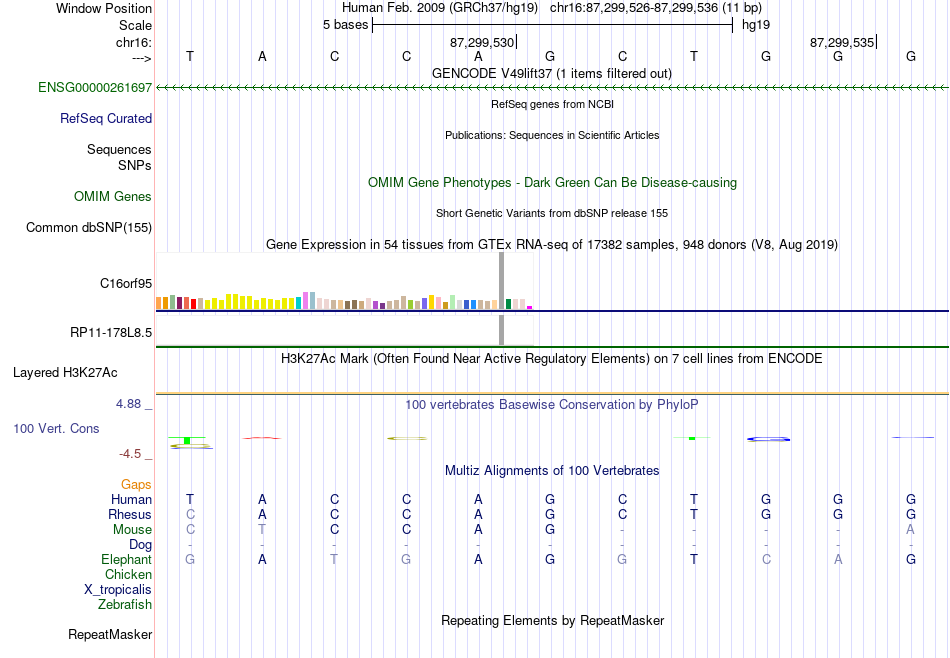Click the green PhyloP bar under the first base T

tap(187, 440)
